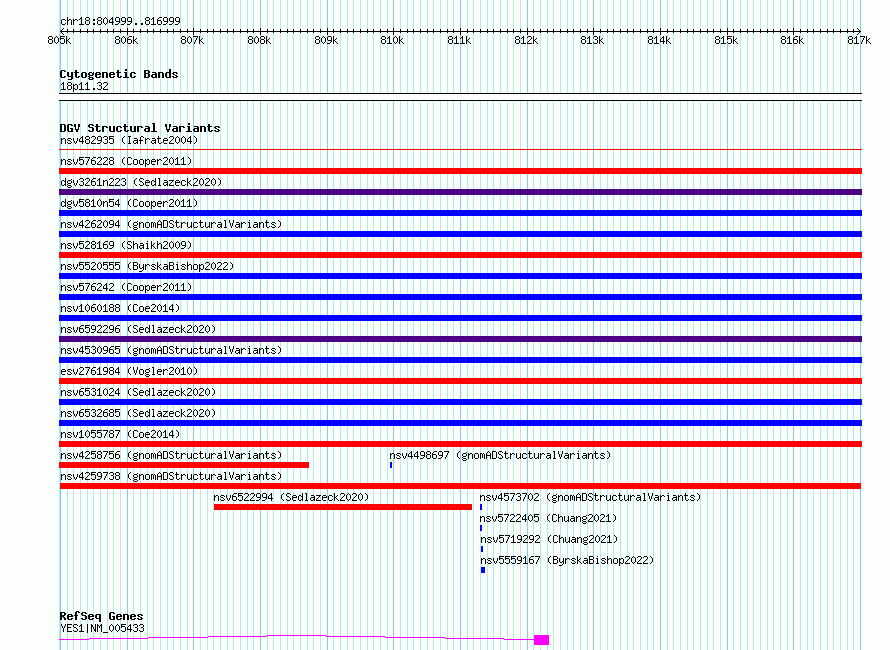Select the red nsv576228 Cooper2011 variant bar
Screen dimensions: 890x650
tap(460, 171)
